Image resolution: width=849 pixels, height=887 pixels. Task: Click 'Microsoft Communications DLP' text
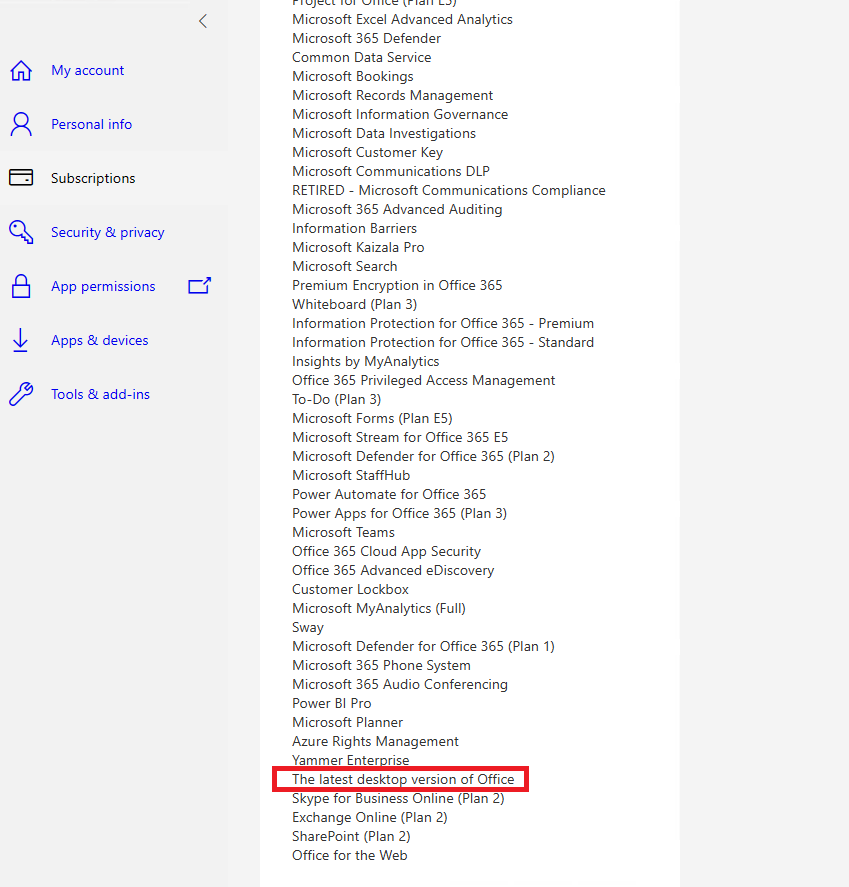[x=391, y=171]
